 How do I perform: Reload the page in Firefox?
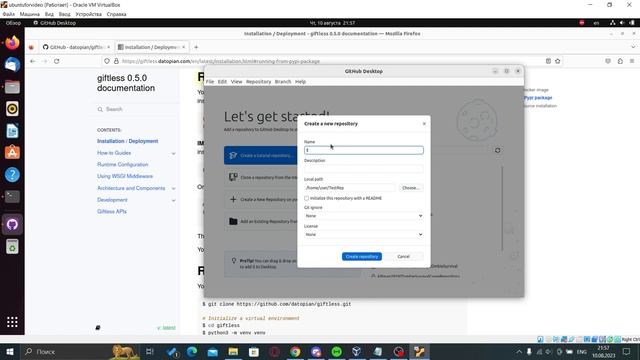(x=57, y=61)
